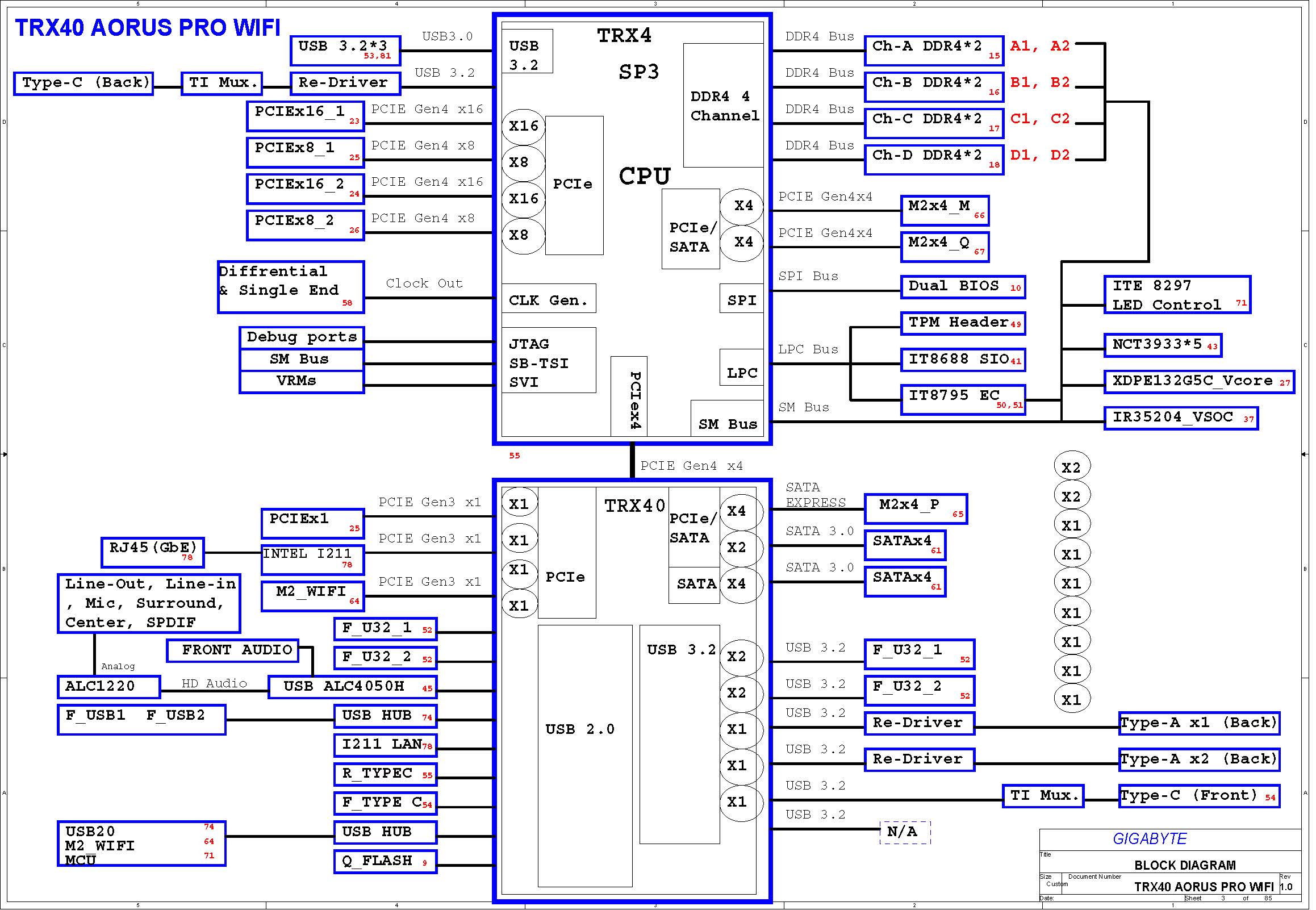Select the IT8688 SIO block
This screenshot has height=910, width=1316.
tap(963, 360)
